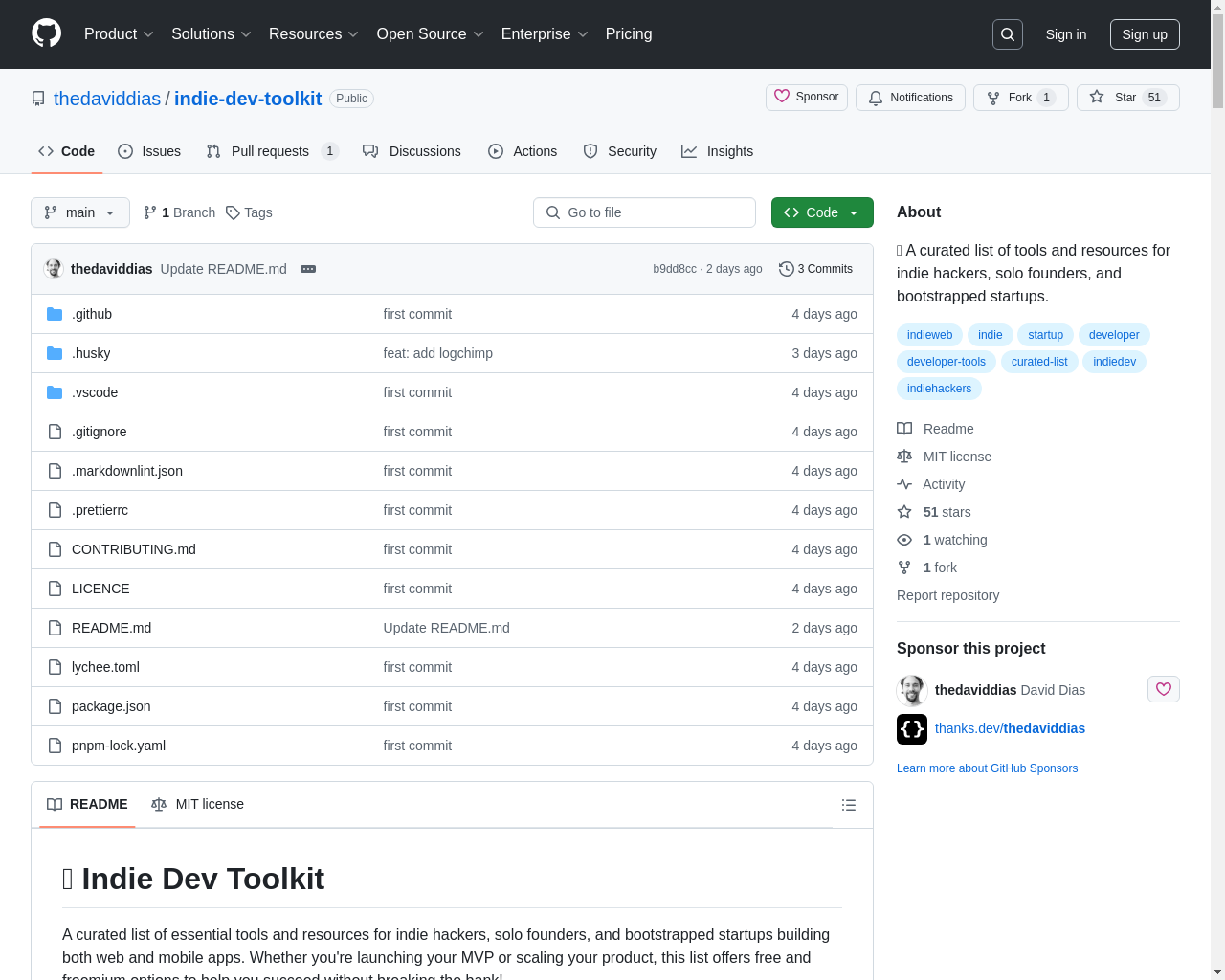
Task: Open the 3 Commits history link
Action: click(x=816, y=269)
